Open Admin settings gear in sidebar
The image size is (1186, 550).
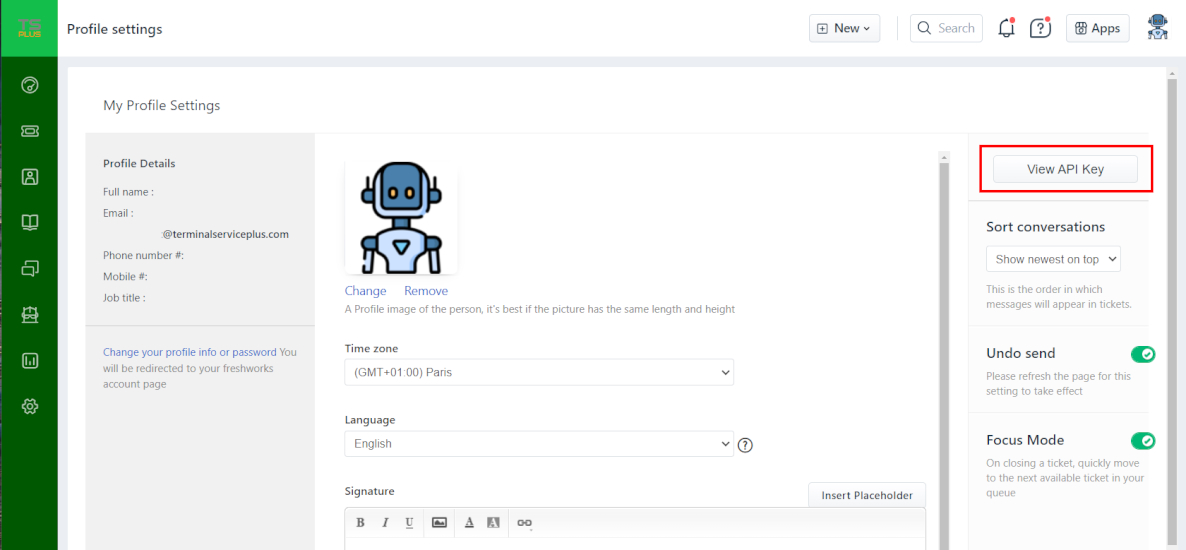[30, 406]
